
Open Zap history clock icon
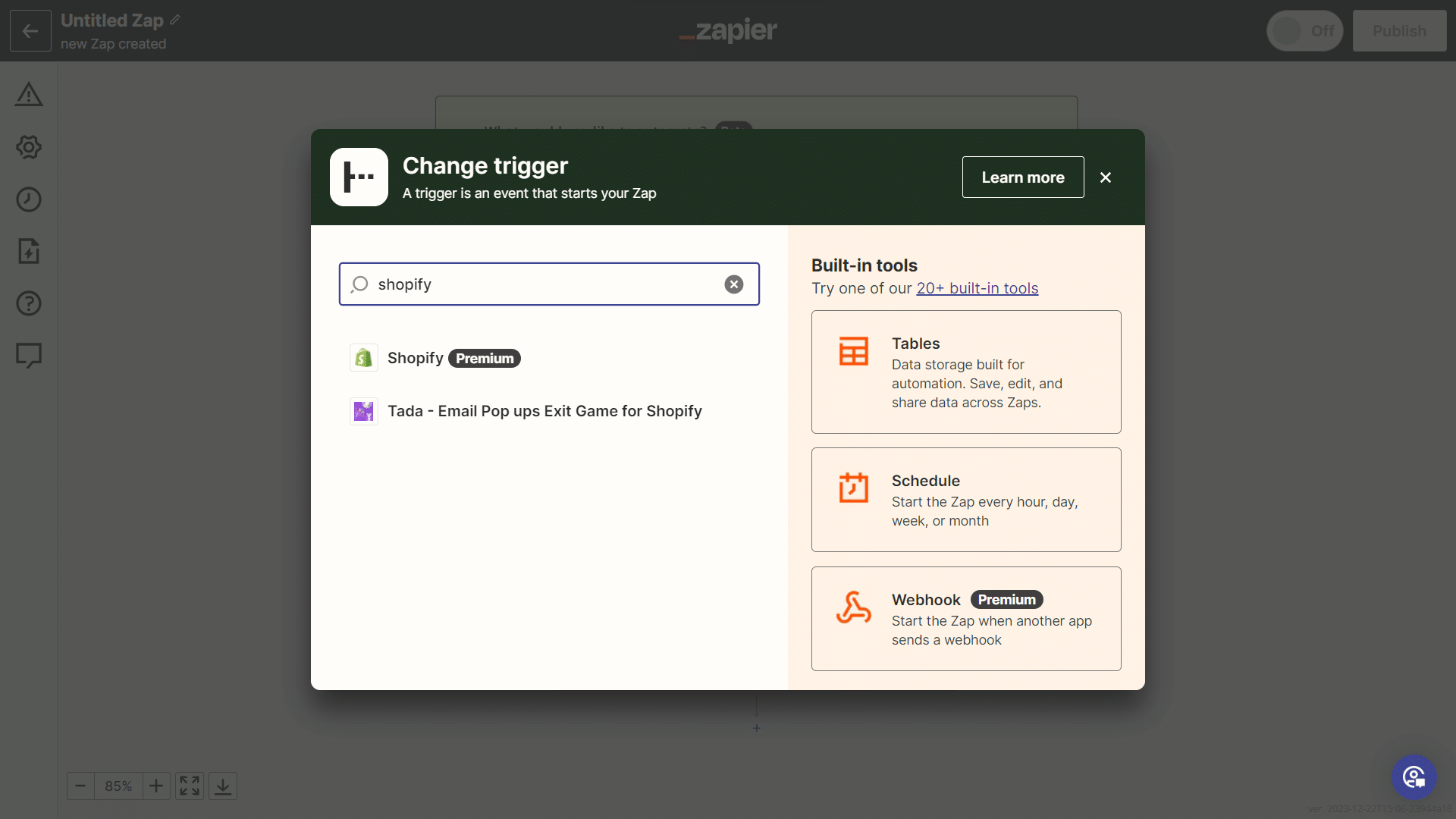[29, 199]
